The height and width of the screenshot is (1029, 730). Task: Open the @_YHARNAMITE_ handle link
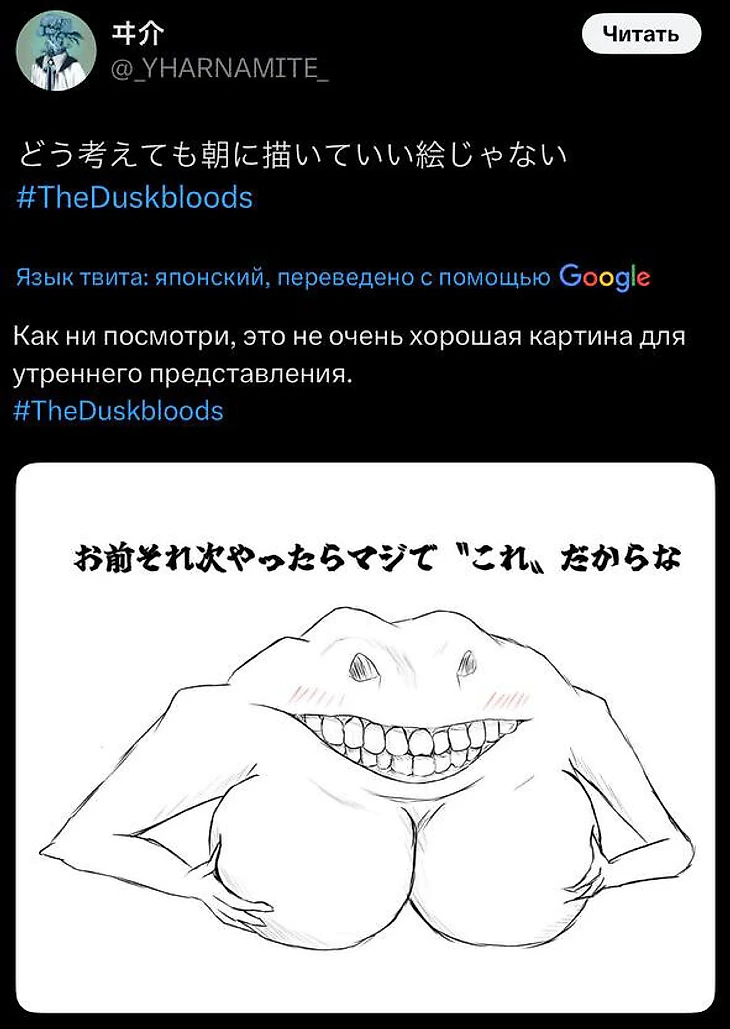[x=219, y=67]
